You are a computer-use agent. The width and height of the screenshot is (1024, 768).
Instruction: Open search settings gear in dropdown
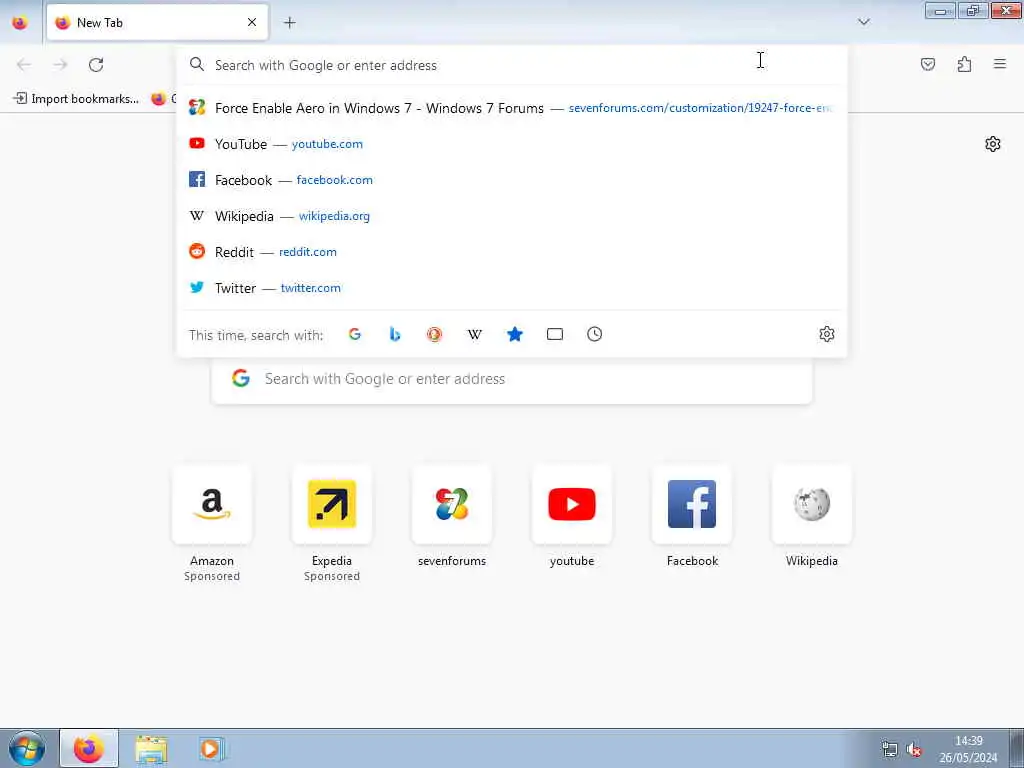tap(827, 334)
